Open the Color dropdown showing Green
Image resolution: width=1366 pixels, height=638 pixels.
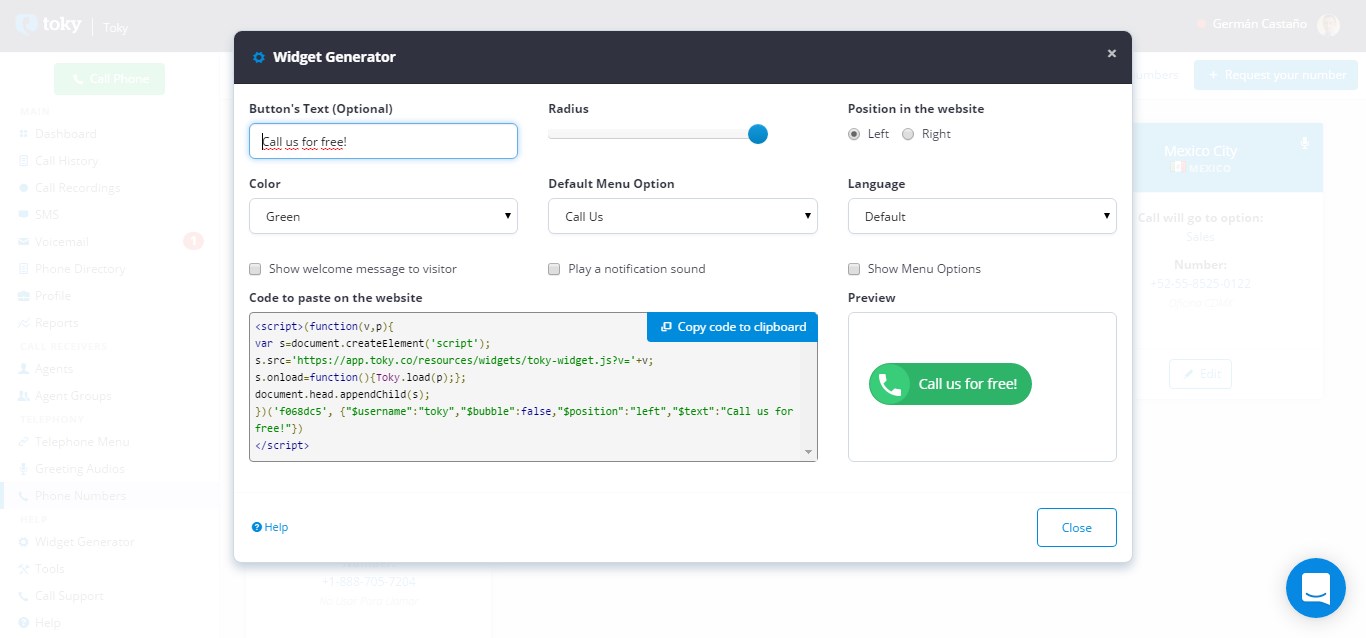383,216
